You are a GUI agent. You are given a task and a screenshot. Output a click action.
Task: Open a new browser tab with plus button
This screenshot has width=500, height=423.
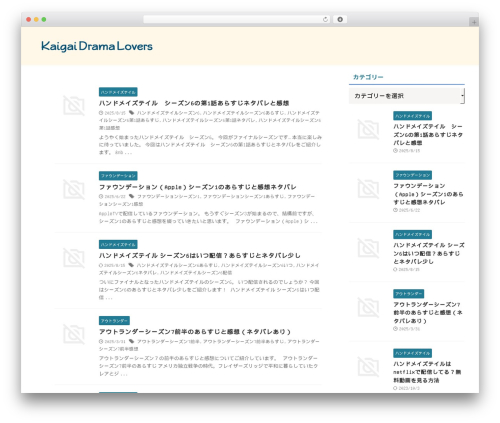(x=474, y=22)
